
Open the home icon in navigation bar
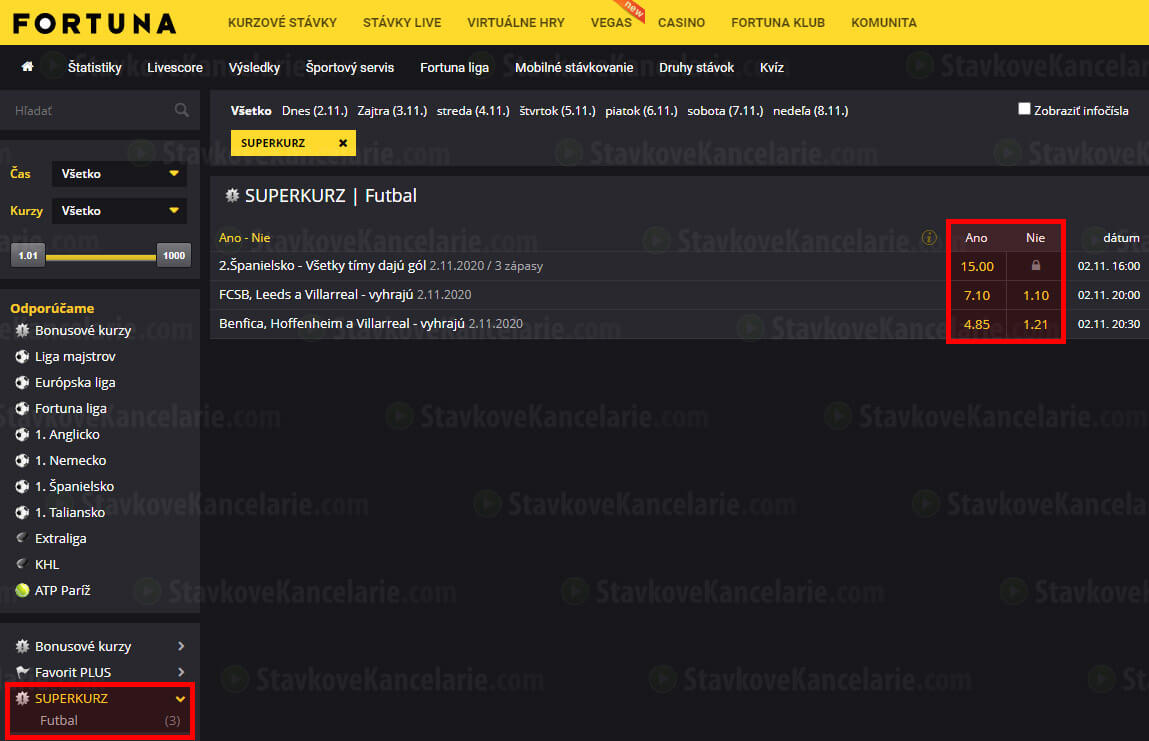click(27, 67)
